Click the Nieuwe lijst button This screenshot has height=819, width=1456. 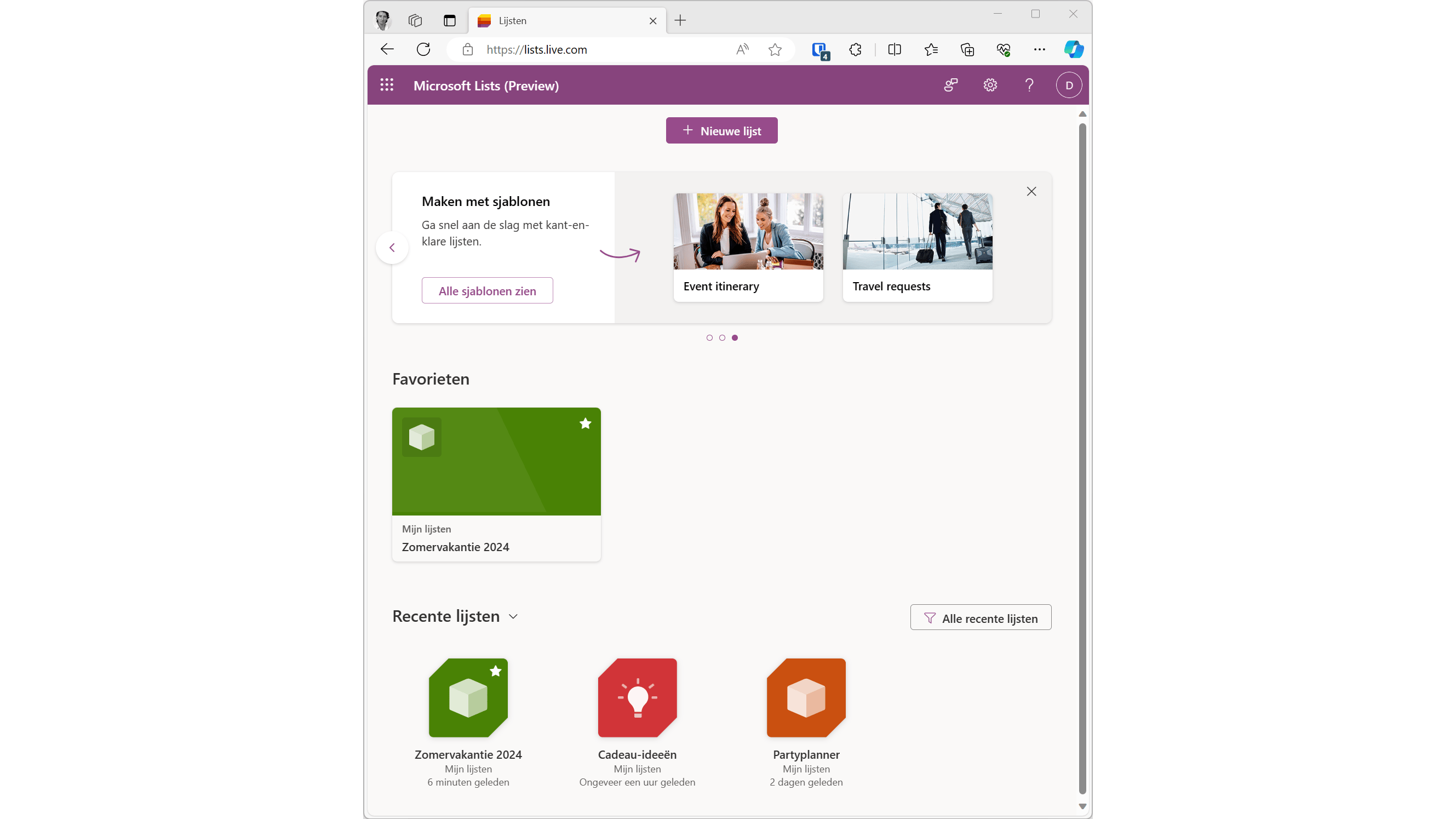click(x=721, y=130)
